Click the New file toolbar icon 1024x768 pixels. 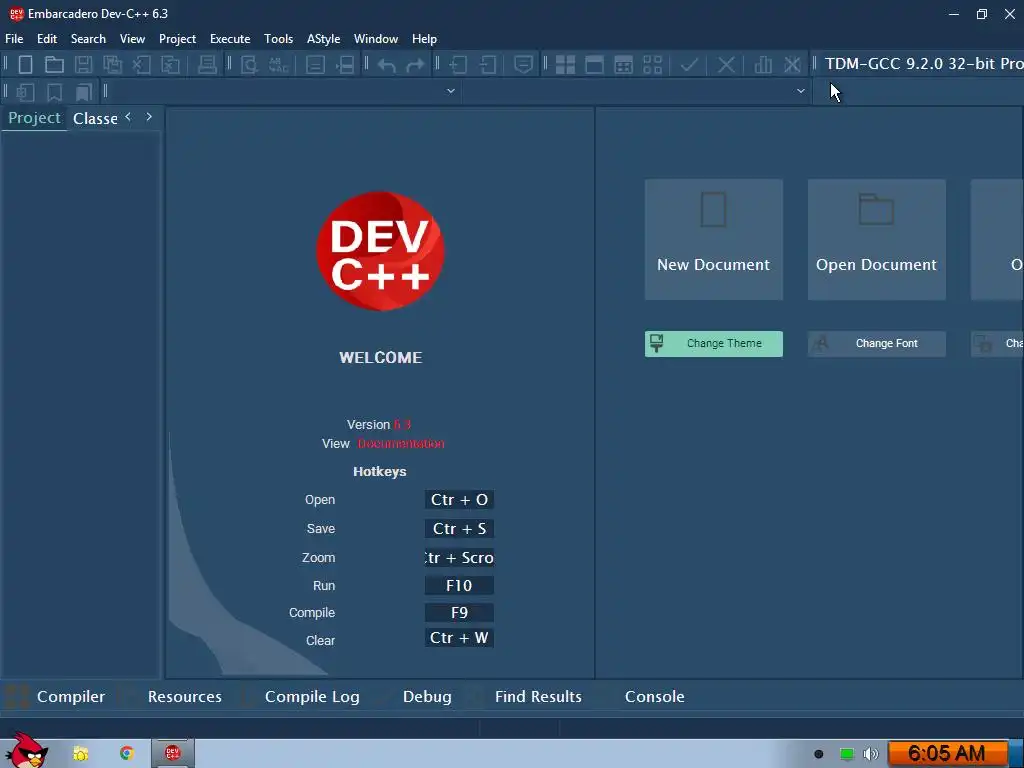(x=25, y=65)
